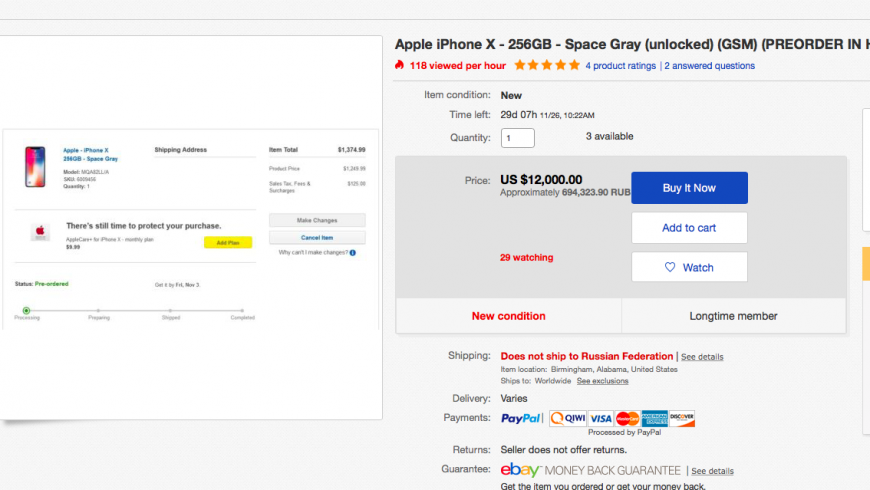Click the '118 viewed per hour' text
The image size is (870, 490).
click(458, 65)
